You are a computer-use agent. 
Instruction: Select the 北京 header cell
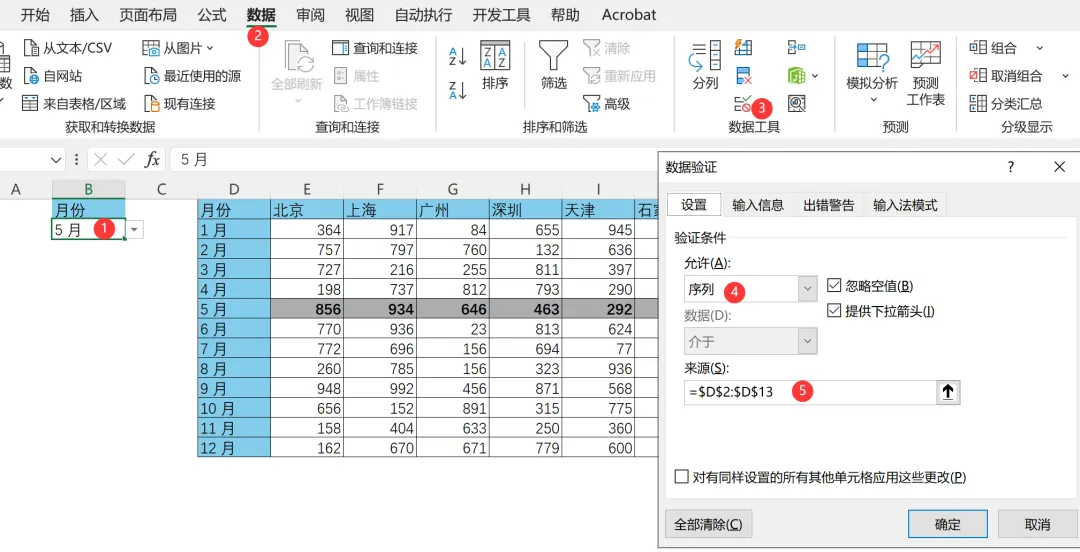307,209
